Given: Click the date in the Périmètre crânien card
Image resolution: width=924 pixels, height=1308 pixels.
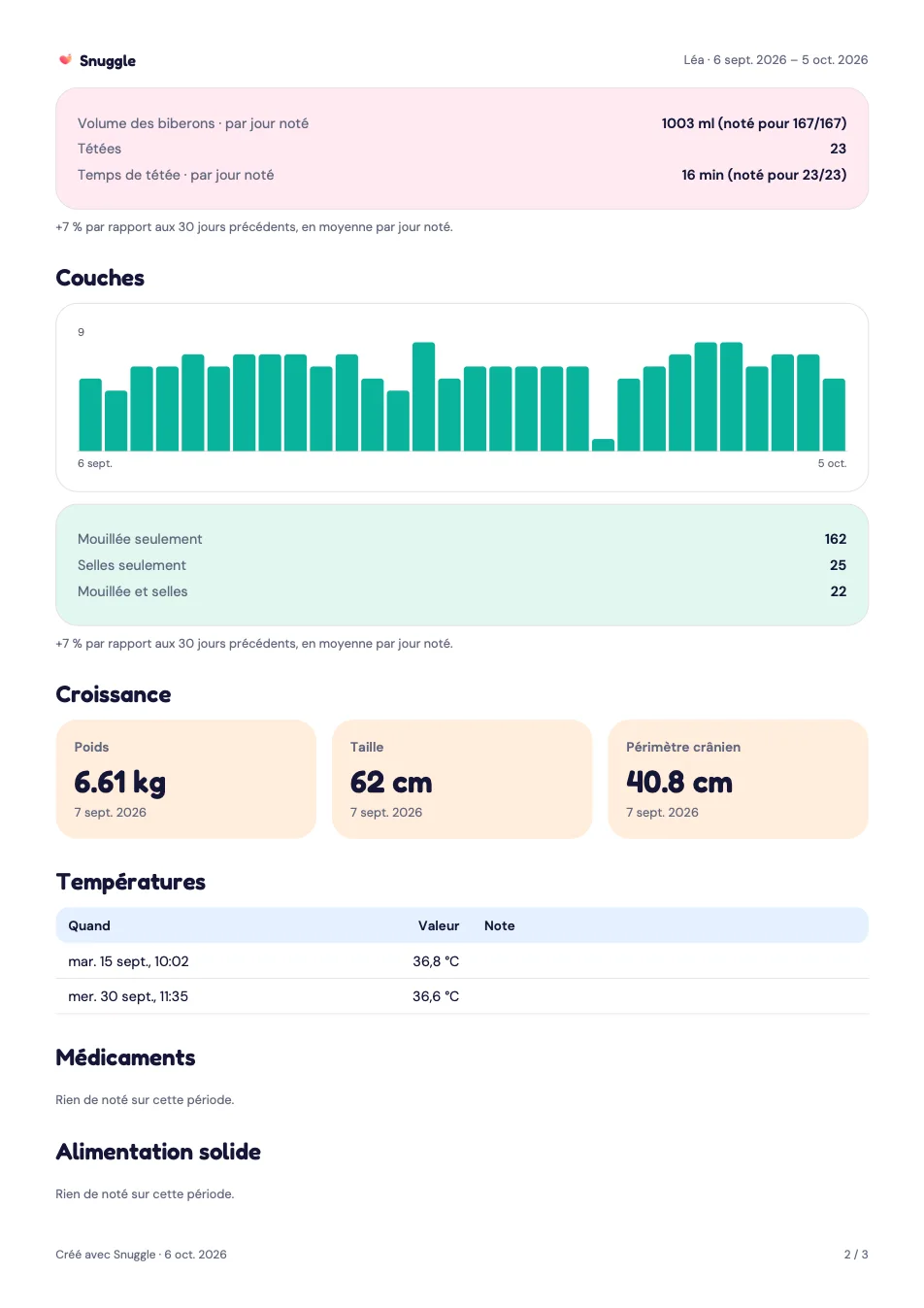Looking at the screenshot, I should pos(663,813).
